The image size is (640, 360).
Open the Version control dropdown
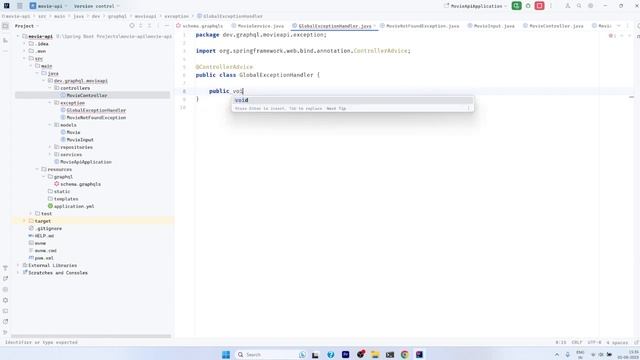pyautogui.click(x=96, y=6)
